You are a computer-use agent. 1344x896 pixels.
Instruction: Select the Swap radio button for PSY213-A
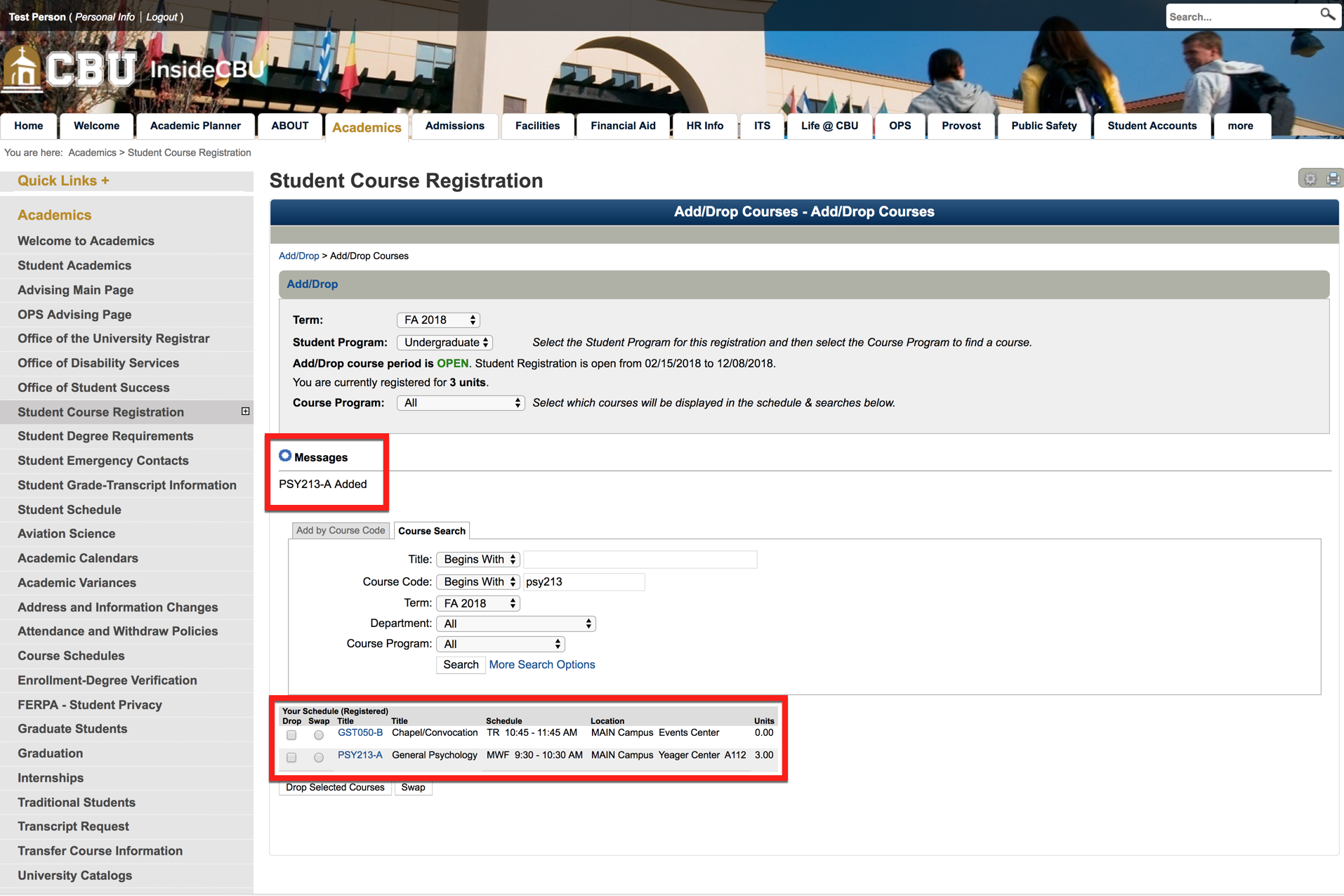318,758
